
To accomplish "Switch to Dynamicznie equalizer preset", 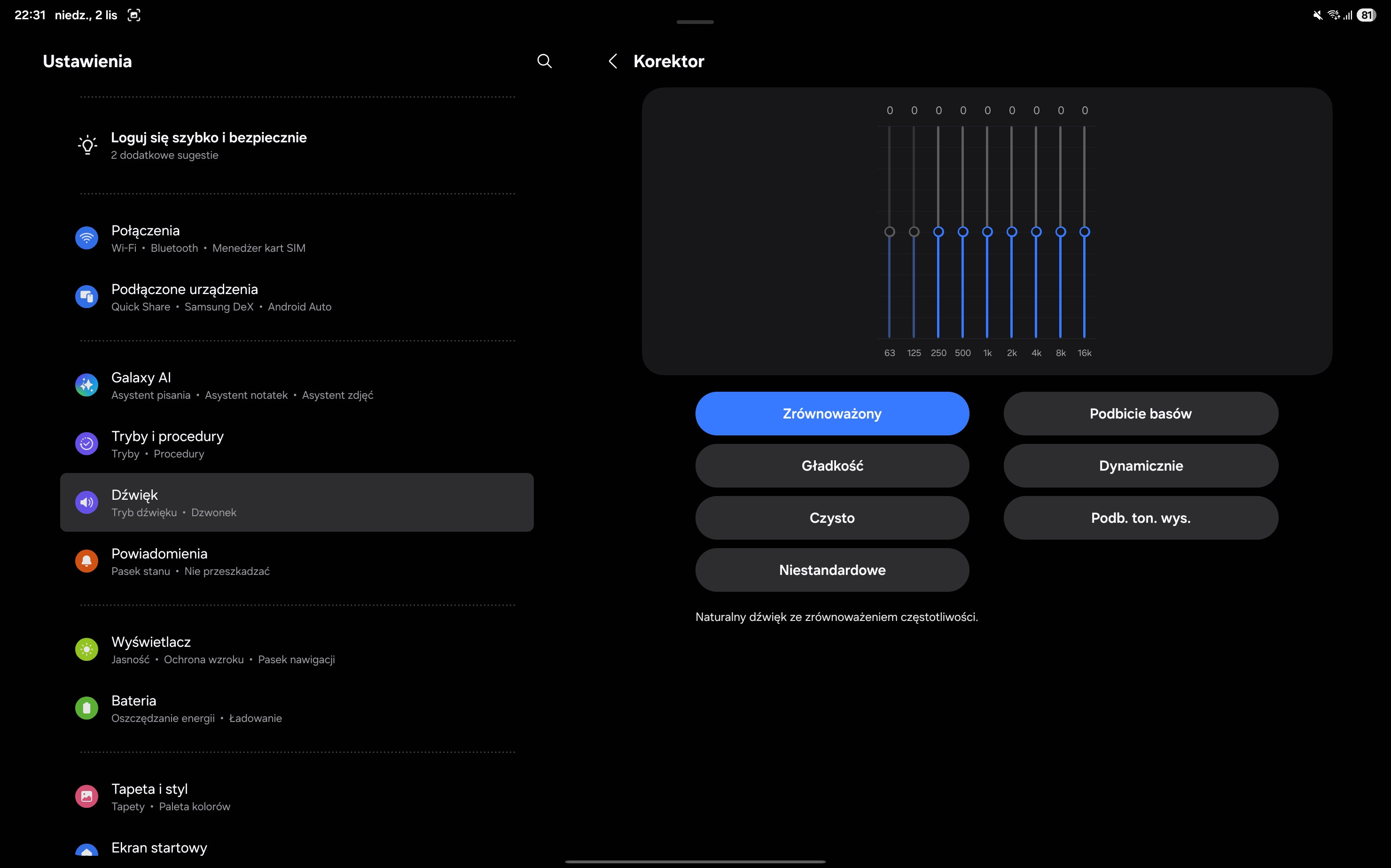I will point(1140,465).
